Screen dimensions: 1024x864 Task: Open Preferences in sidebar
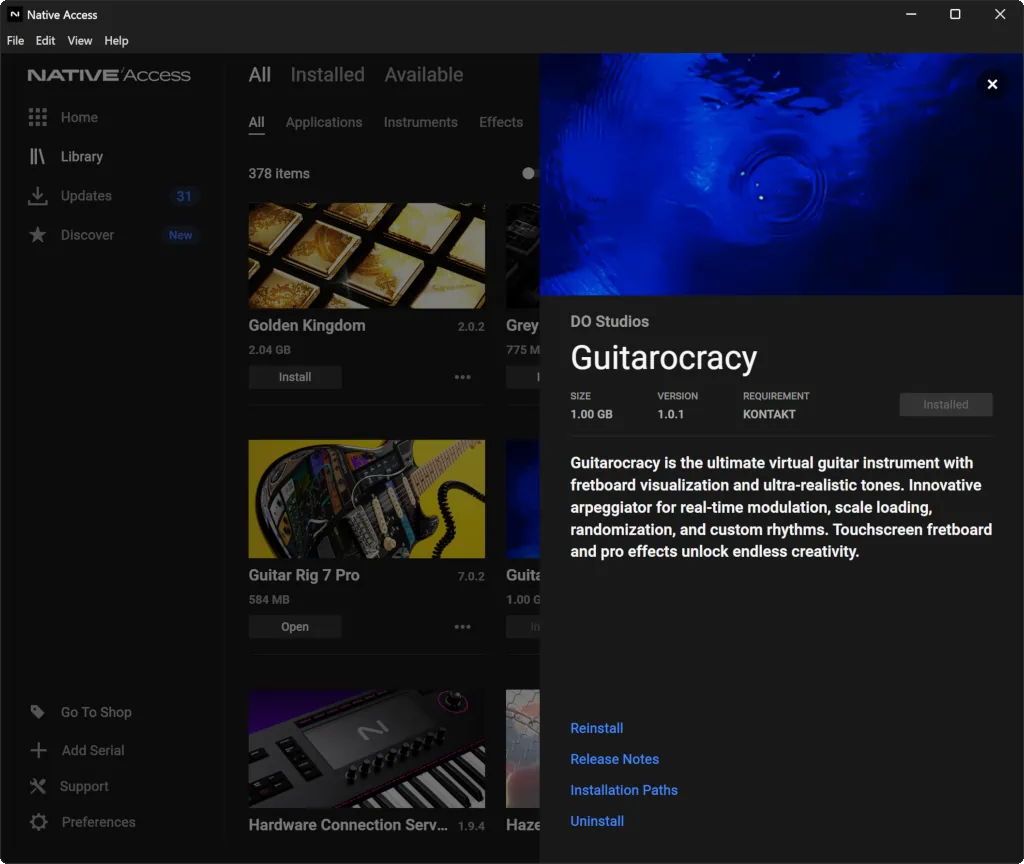pos(99,822)
